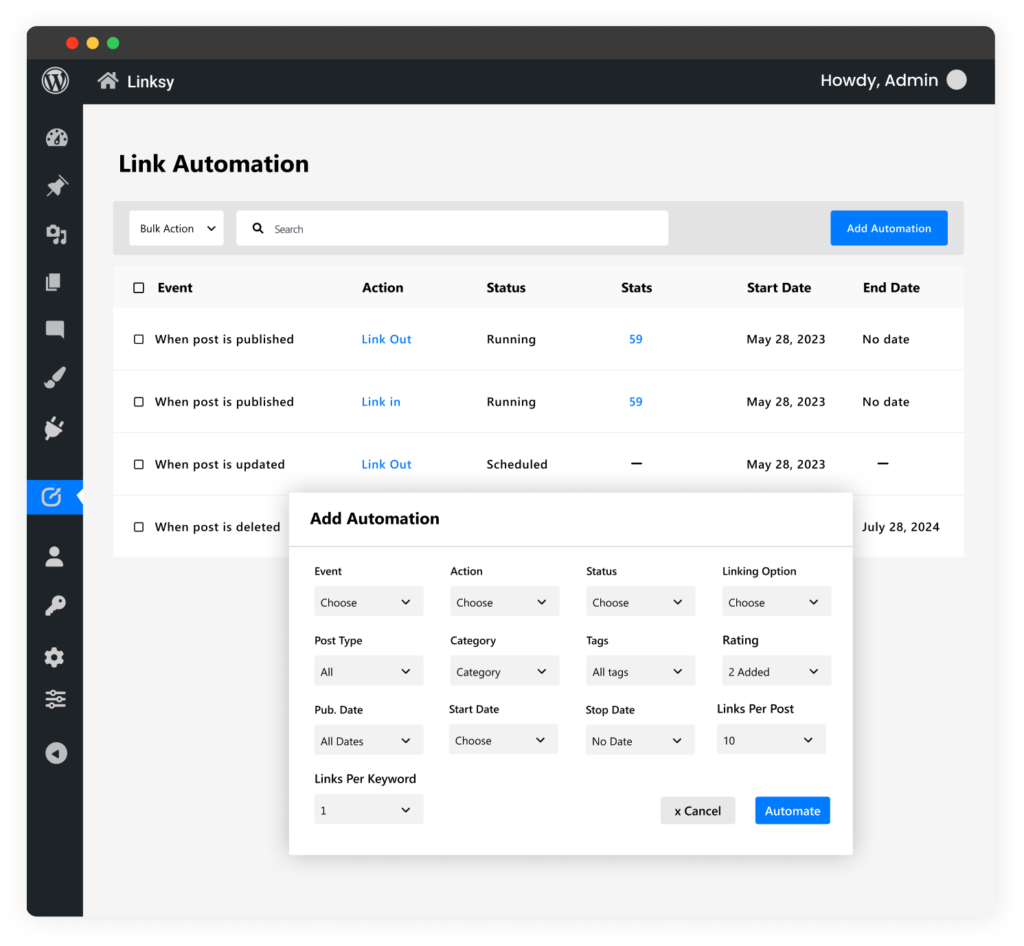Click the Scheduled status cell

point(517,465)
